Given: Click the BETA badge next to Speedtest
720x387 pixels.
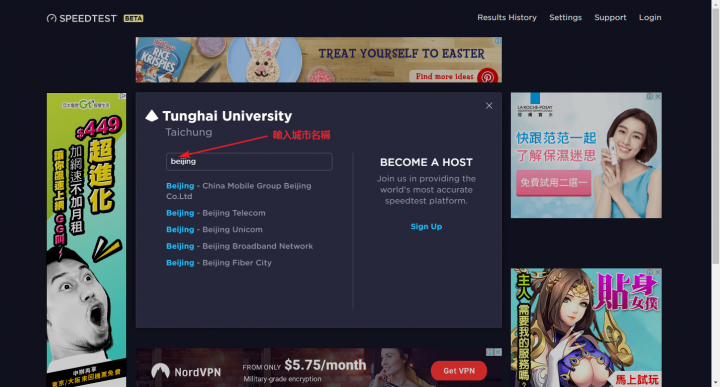Looking at the screenshot, I should 133,18.
